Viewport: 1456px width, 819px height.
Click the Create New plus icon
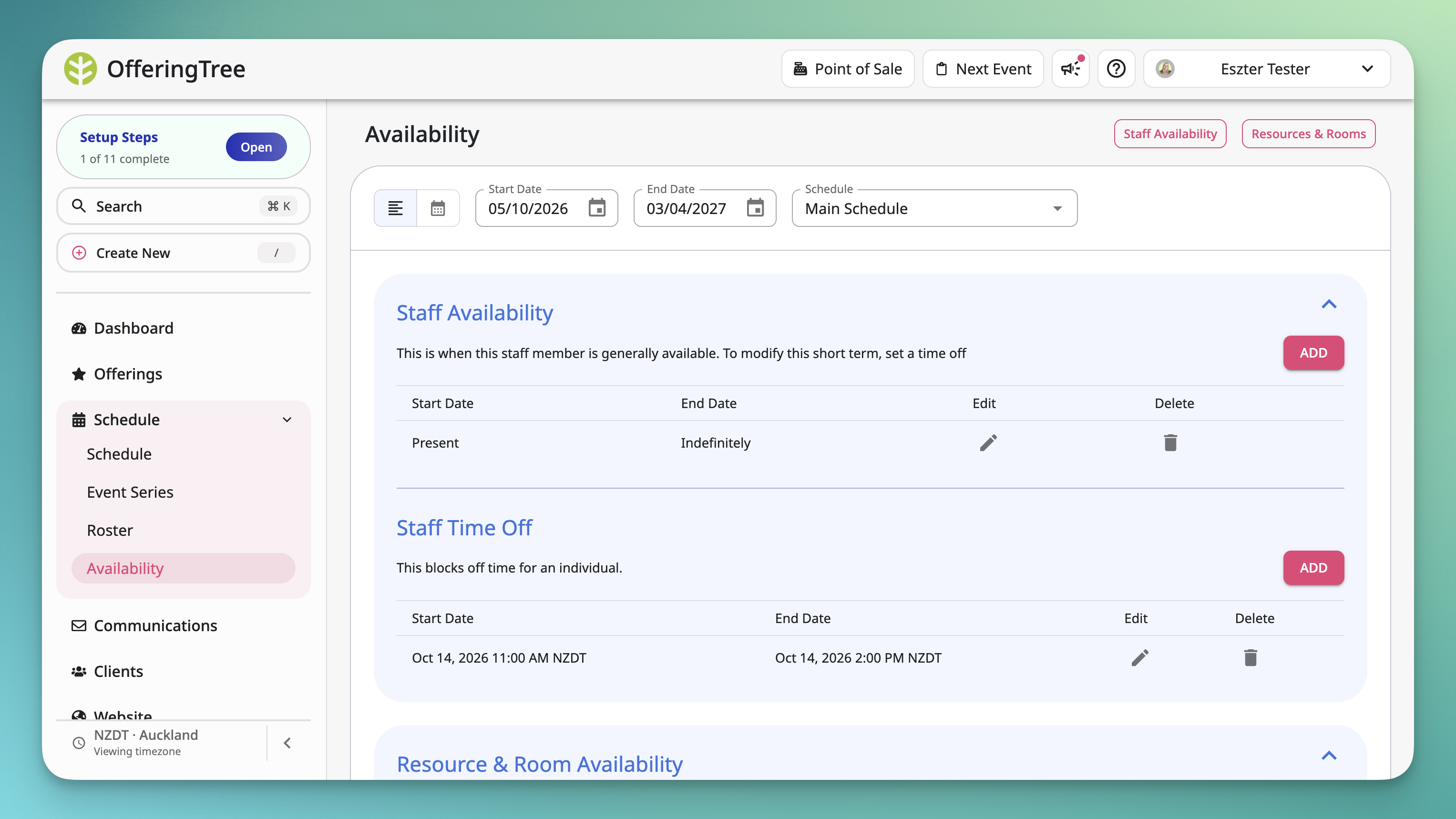tap(79, 253)
